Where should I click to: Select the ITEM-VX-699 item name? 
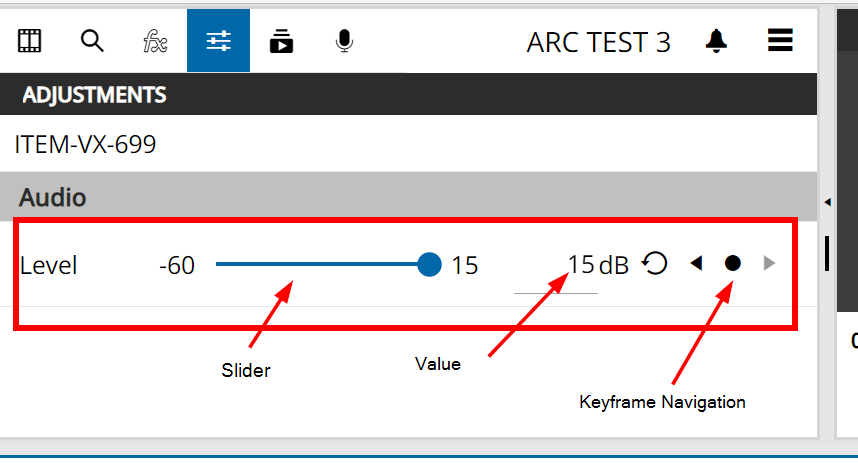(85, 145)
